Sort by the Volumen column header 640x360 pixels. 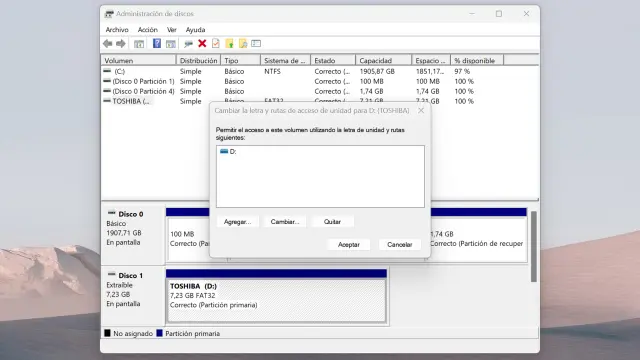pyautogui.click(x=138, y=60)
